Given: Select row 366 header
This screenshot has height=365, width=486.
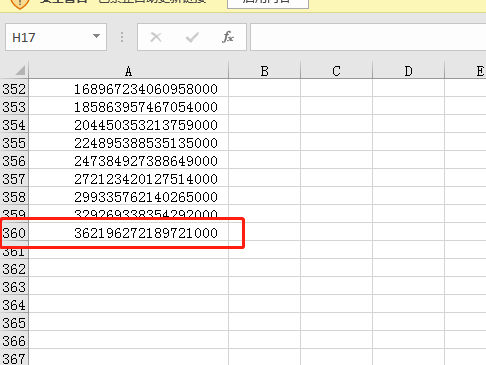Looking at the screenshot, I should pos(14,341).
